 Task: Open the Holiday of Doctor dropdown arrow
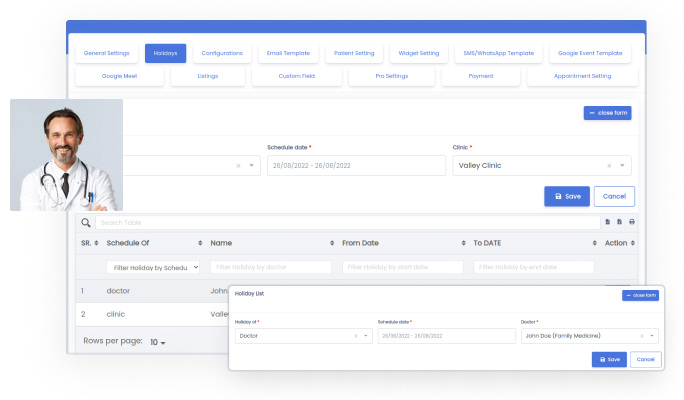coord(366,336)
